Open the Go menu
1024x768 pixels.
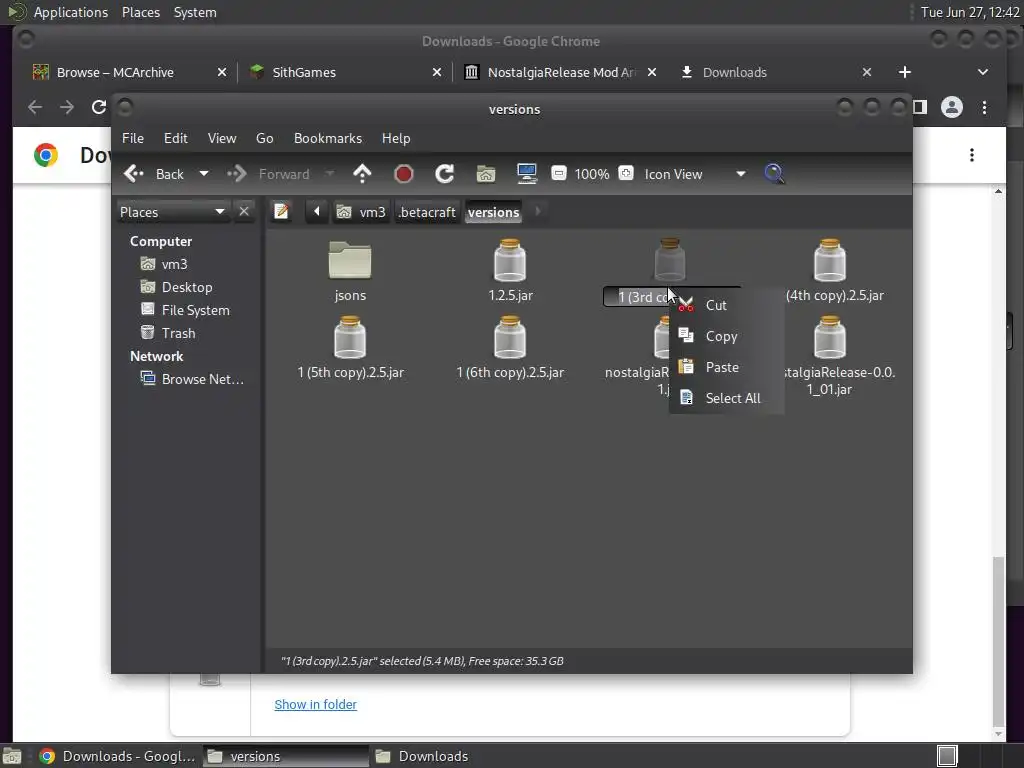click(264, 138)
